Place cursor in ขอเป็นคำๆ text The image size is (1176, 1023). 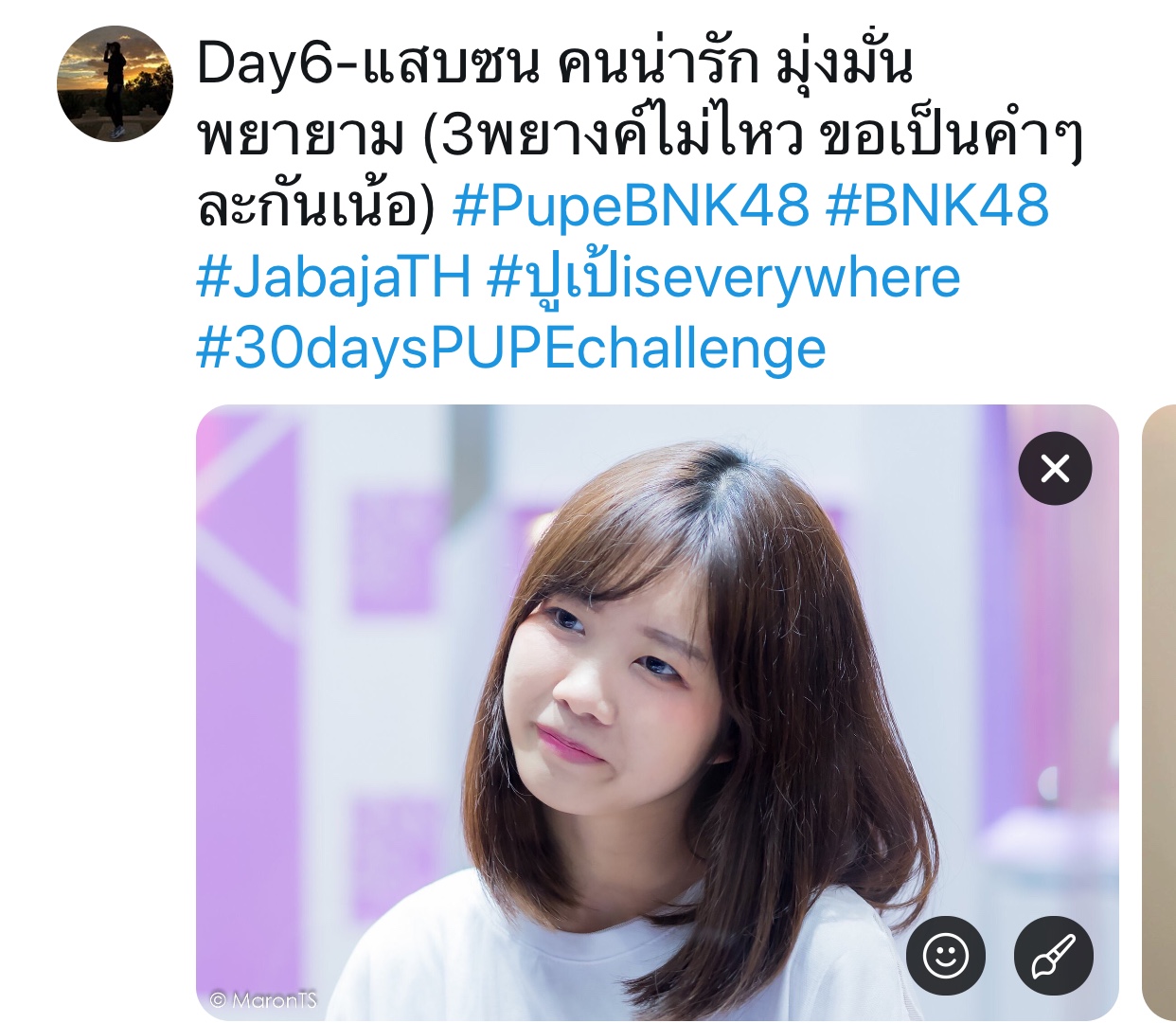(x=950, y=135)
